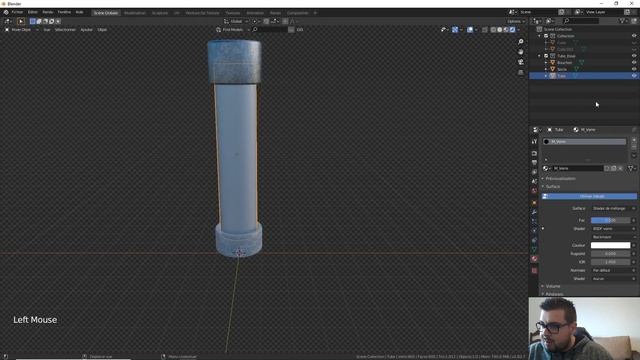Screen dimensions: 640x360
Task: Toggle X-ray display icon
Action: coord(484,30)
